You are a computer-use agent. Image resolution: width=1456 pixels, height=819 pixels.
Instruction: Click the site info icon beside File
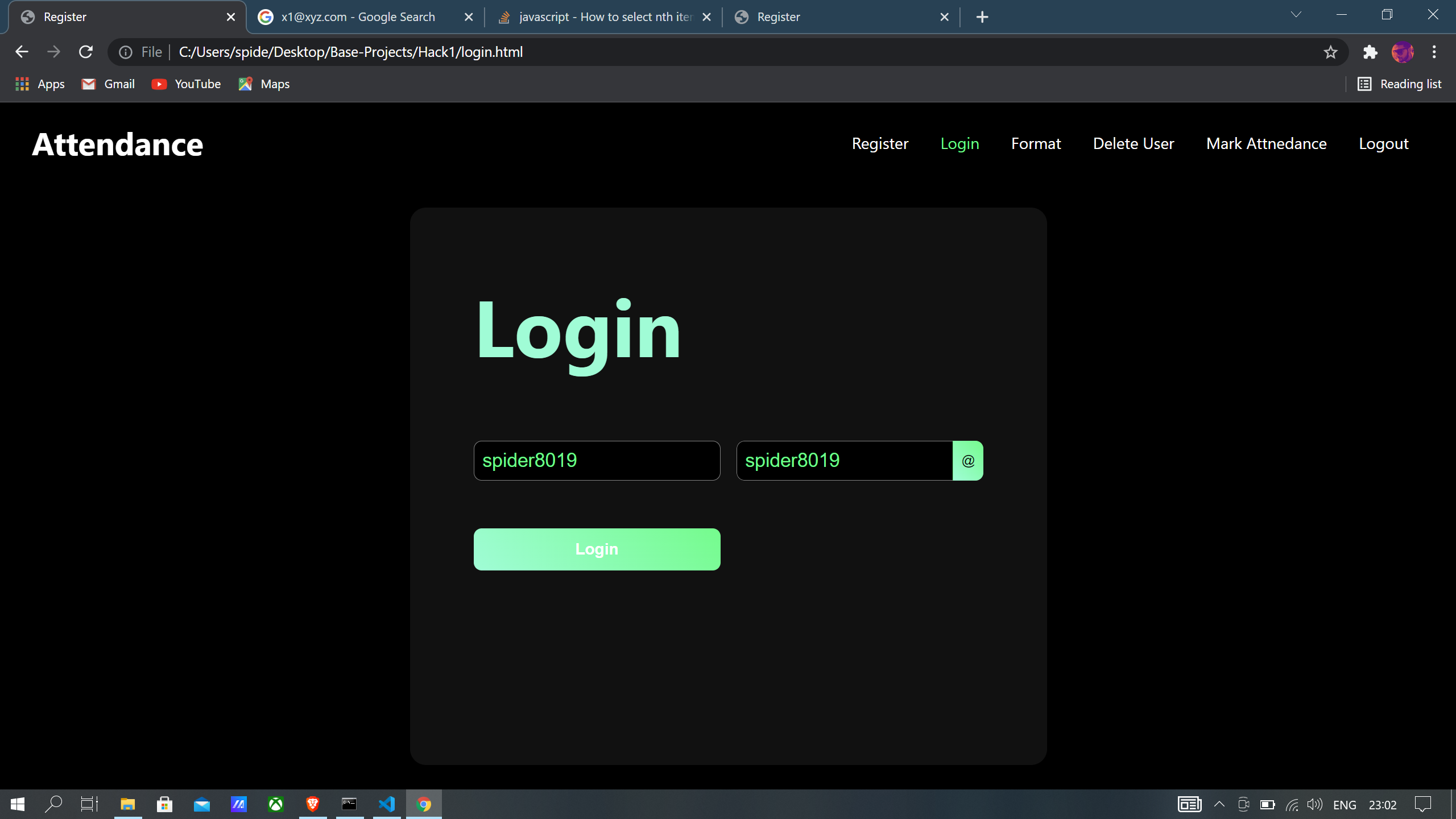click(126, 52)
